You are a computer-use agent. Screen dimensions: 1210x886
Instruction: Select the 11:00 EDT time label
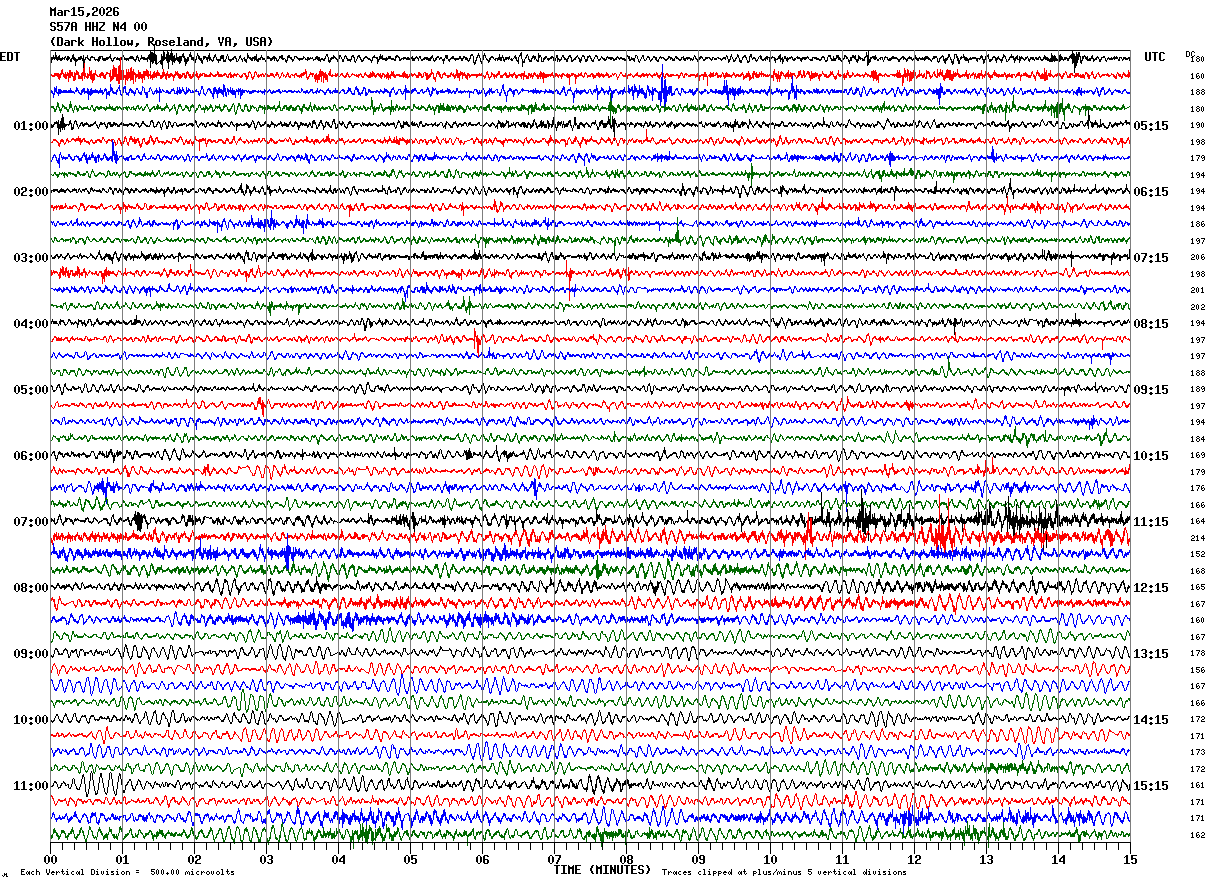tap(31, 786)
